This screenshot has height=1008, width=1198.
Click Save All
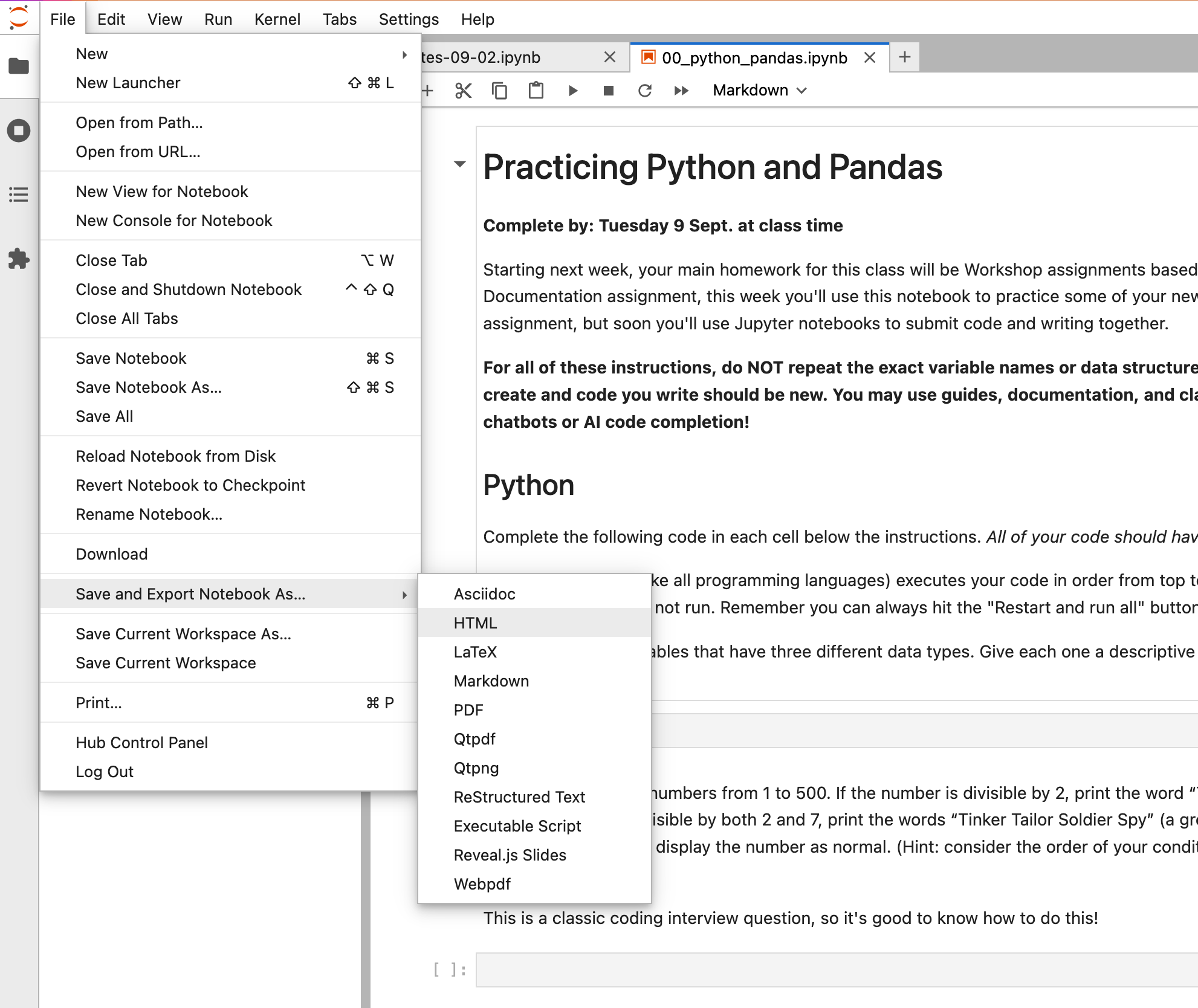pyautogui.click(x=230, y=416)
